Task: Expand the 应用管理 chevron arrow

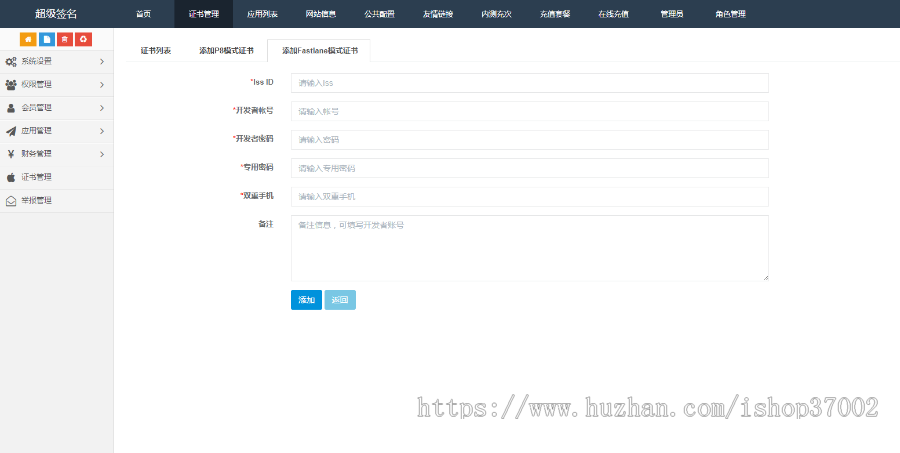Action: coord(102,131)
